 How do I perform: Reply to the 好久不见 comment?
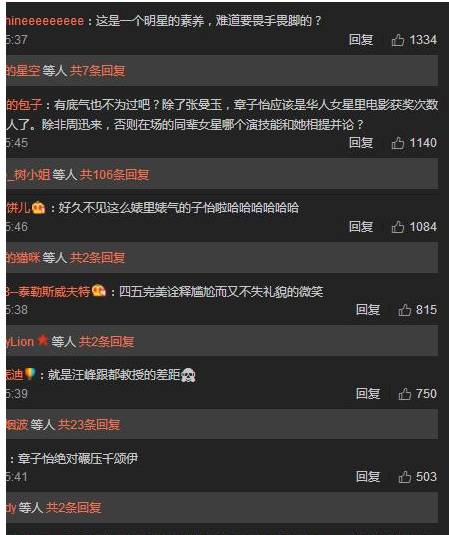tap(361, 227)
